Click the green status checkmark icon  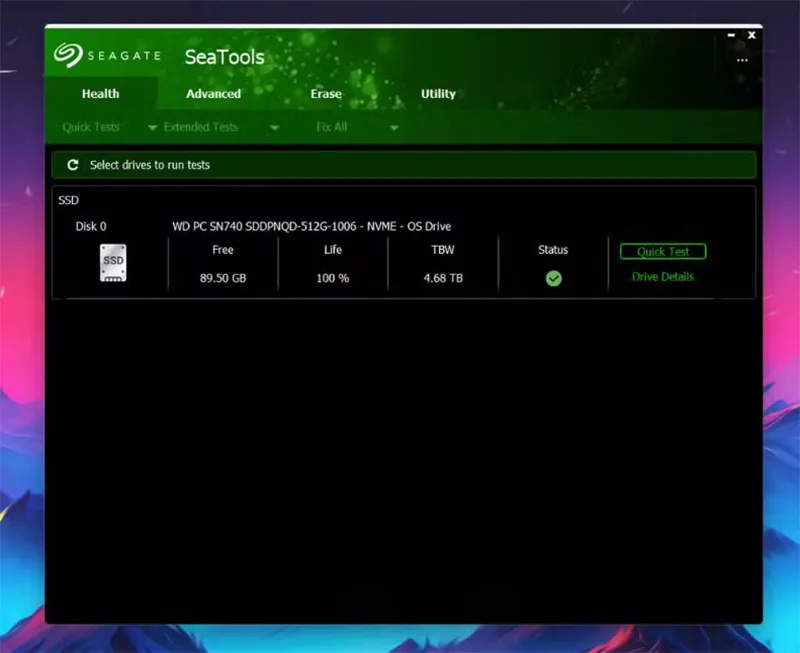pyautogui.click(x=553, y=279)
